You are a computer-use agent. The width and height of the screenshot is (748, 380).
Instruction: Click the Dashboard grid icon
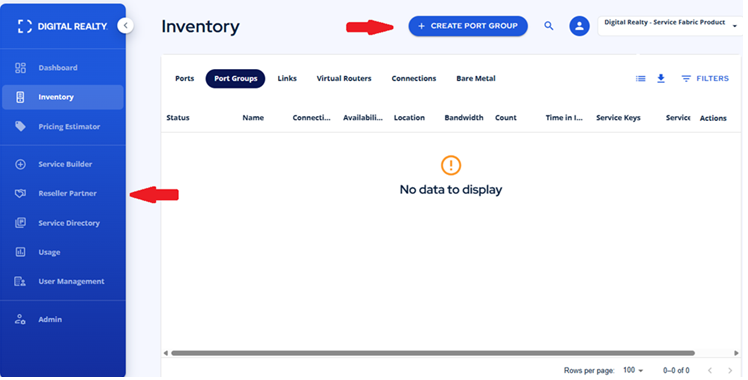[x=21, y=68]
